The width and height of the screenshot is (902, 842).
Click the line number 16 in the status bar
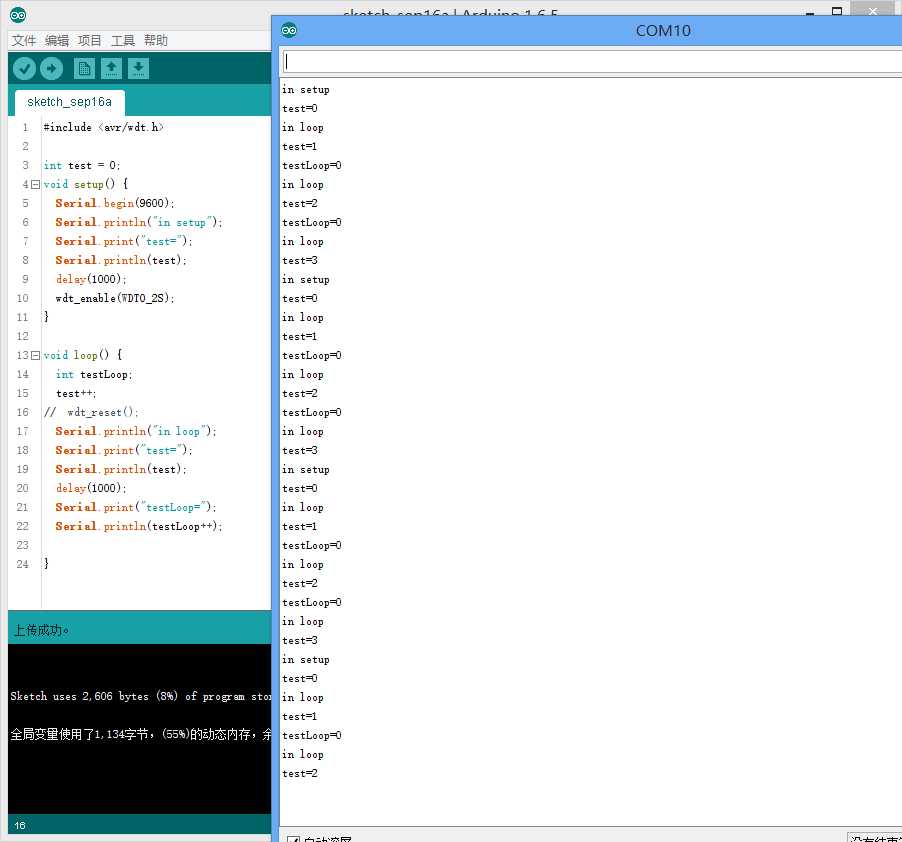(x=20, y=825)
